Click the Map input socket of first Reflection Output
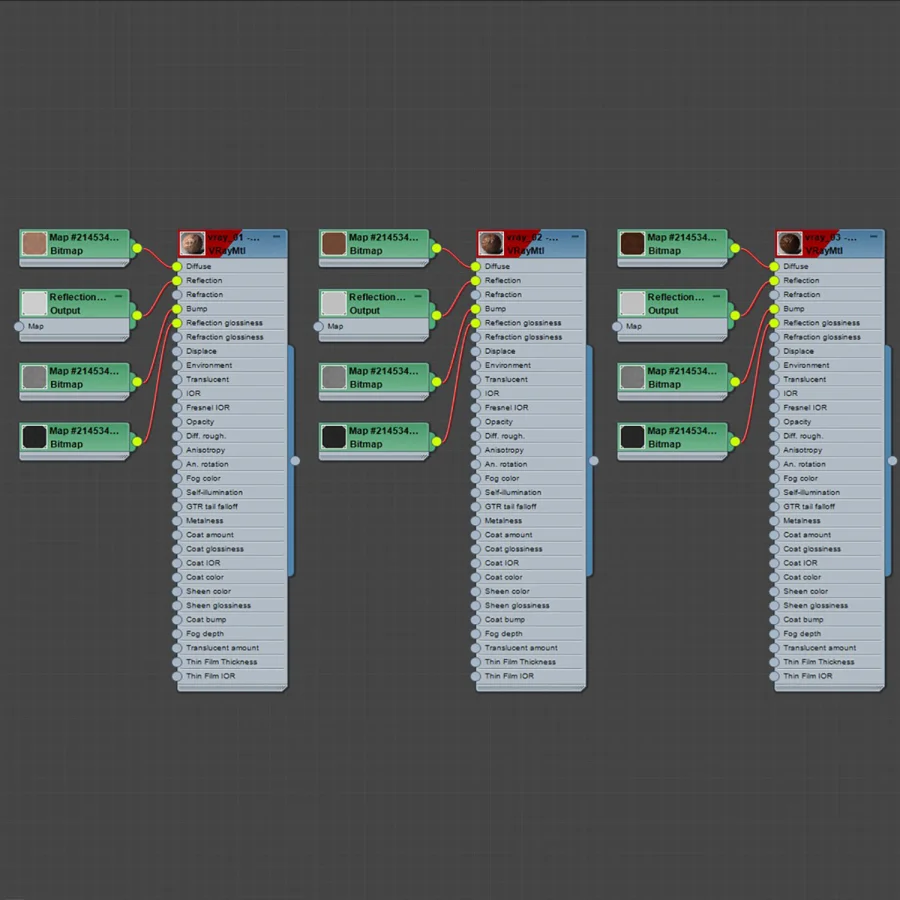Viewport: 900px width, 900px height. (x=19, y=327)
